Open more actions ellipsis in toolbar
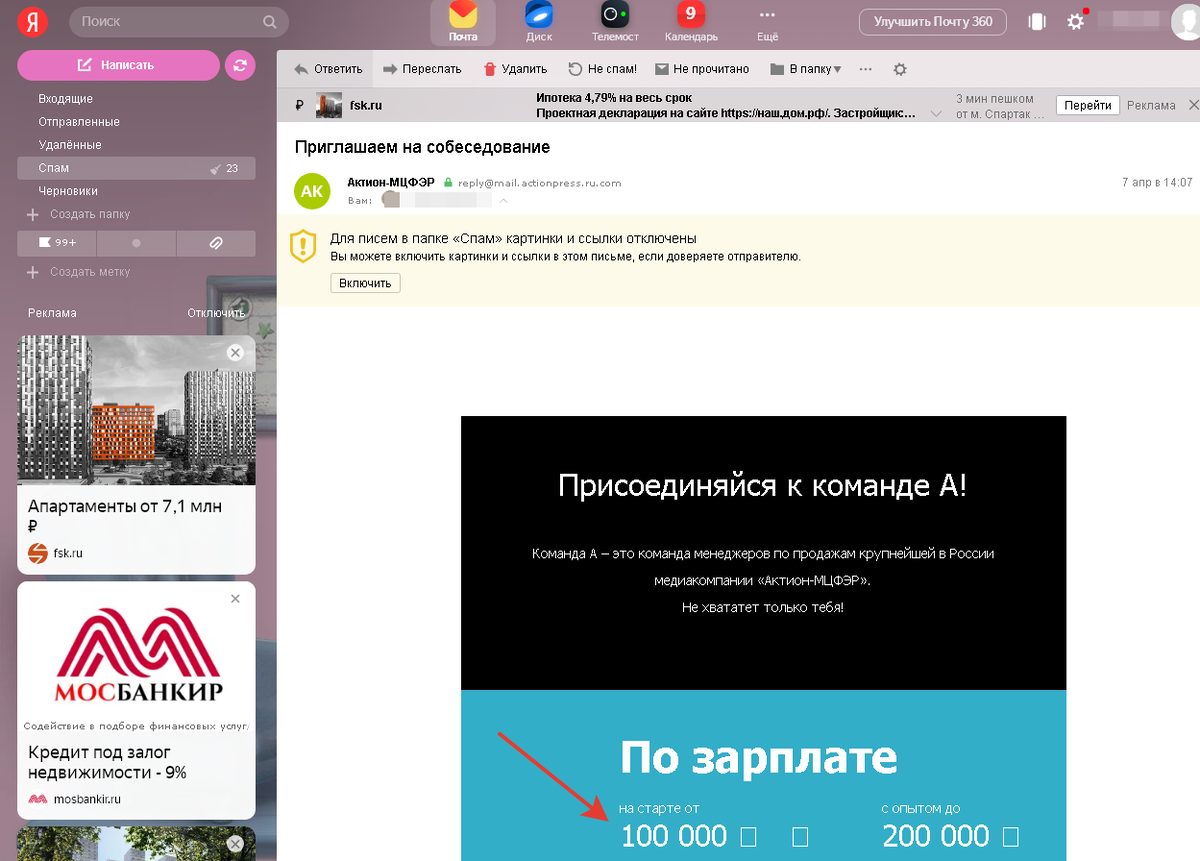Screen dimensions: 1200x861 (x=866, y=69)
